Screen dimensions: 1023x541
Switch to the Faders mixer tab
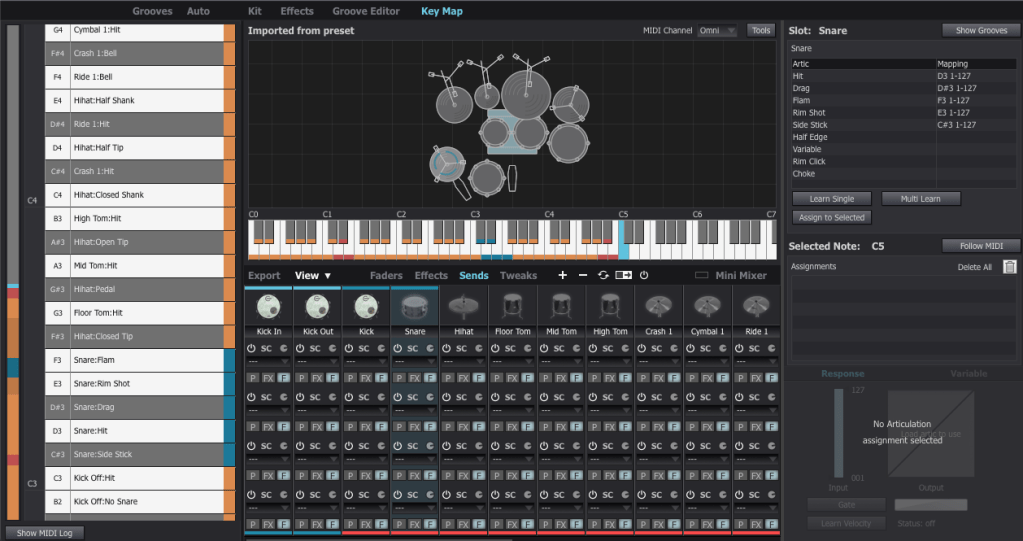[386, 275]
